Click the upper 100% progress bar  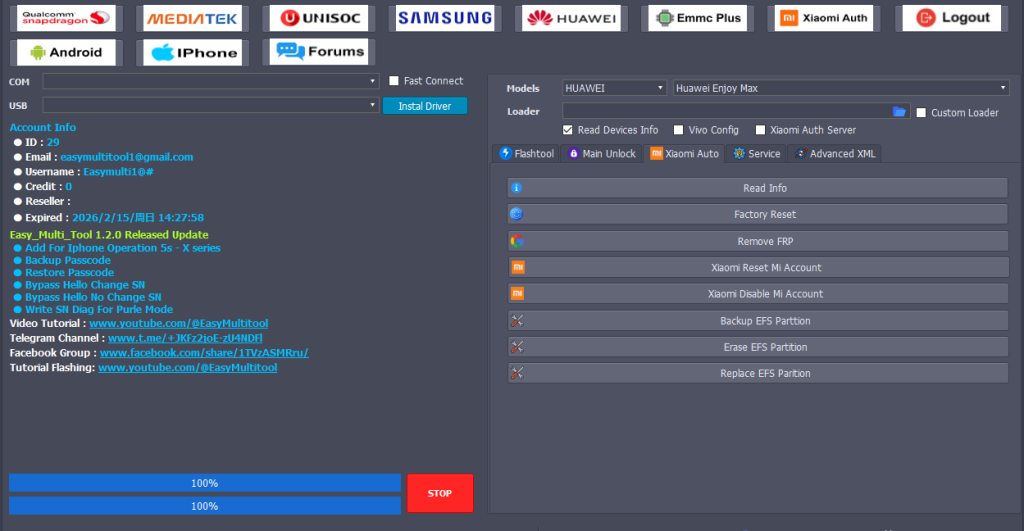pos(204,483)
